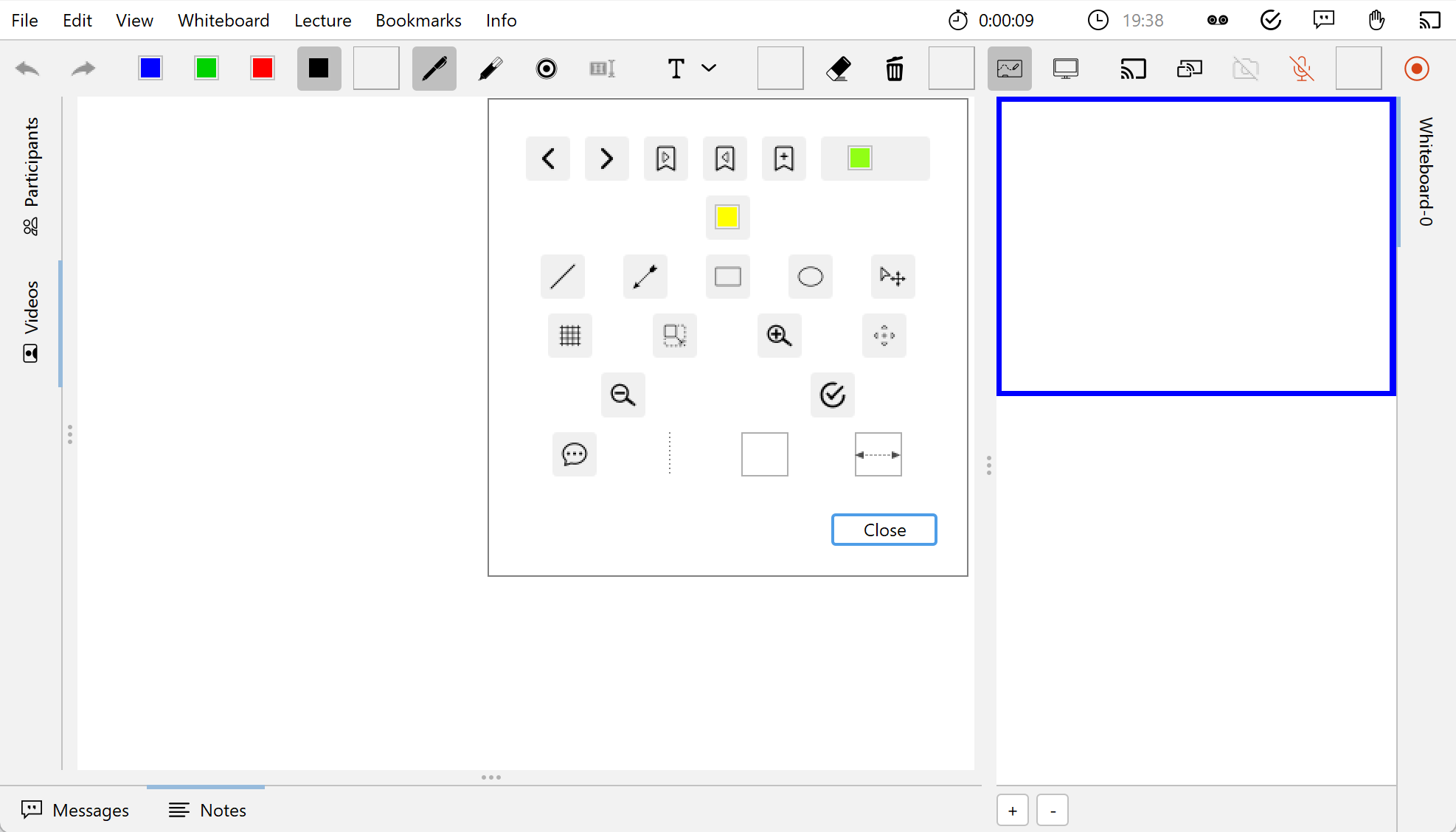This screenshot has height=832, width=1456.
Task: Select the Highlighter tool
Action: (490, 68)
